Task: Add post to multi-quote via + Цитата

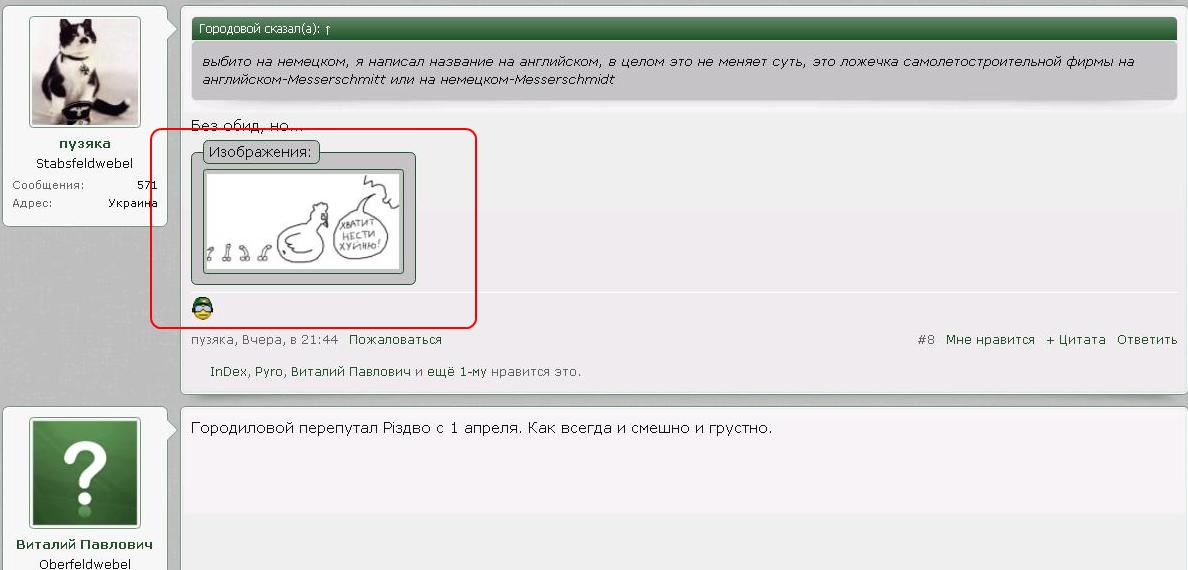Action: click(1075, 340)
